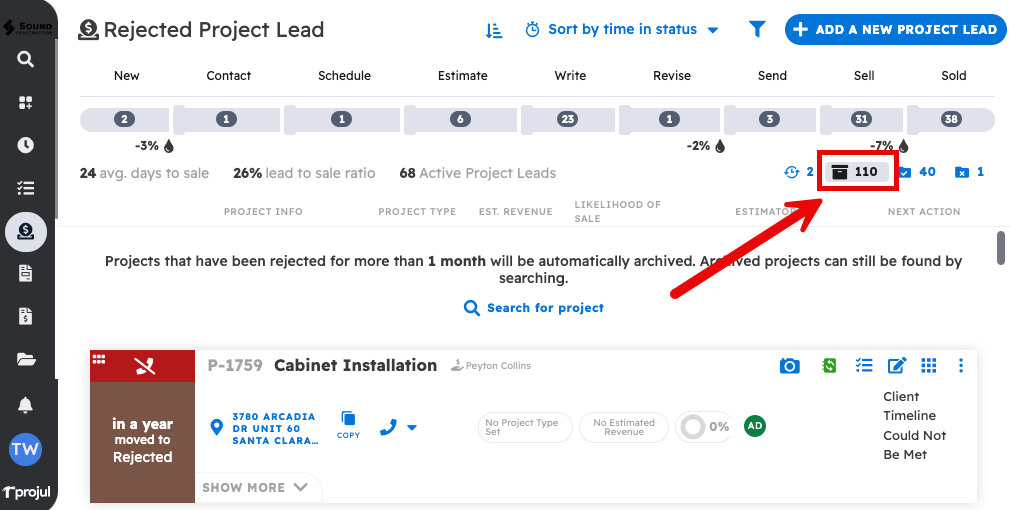Expand the Show More section of P-1759
The width and height of the screenshot is (1011, 510).
coord(257,488)
